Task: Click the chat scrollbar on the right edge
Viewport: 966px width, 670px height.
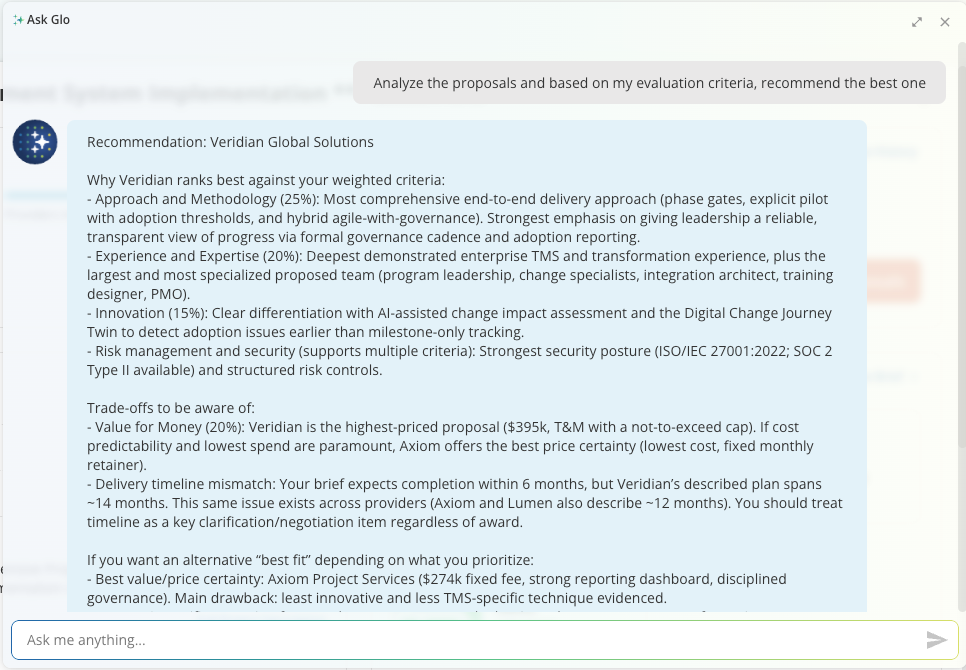Action: 959,300
